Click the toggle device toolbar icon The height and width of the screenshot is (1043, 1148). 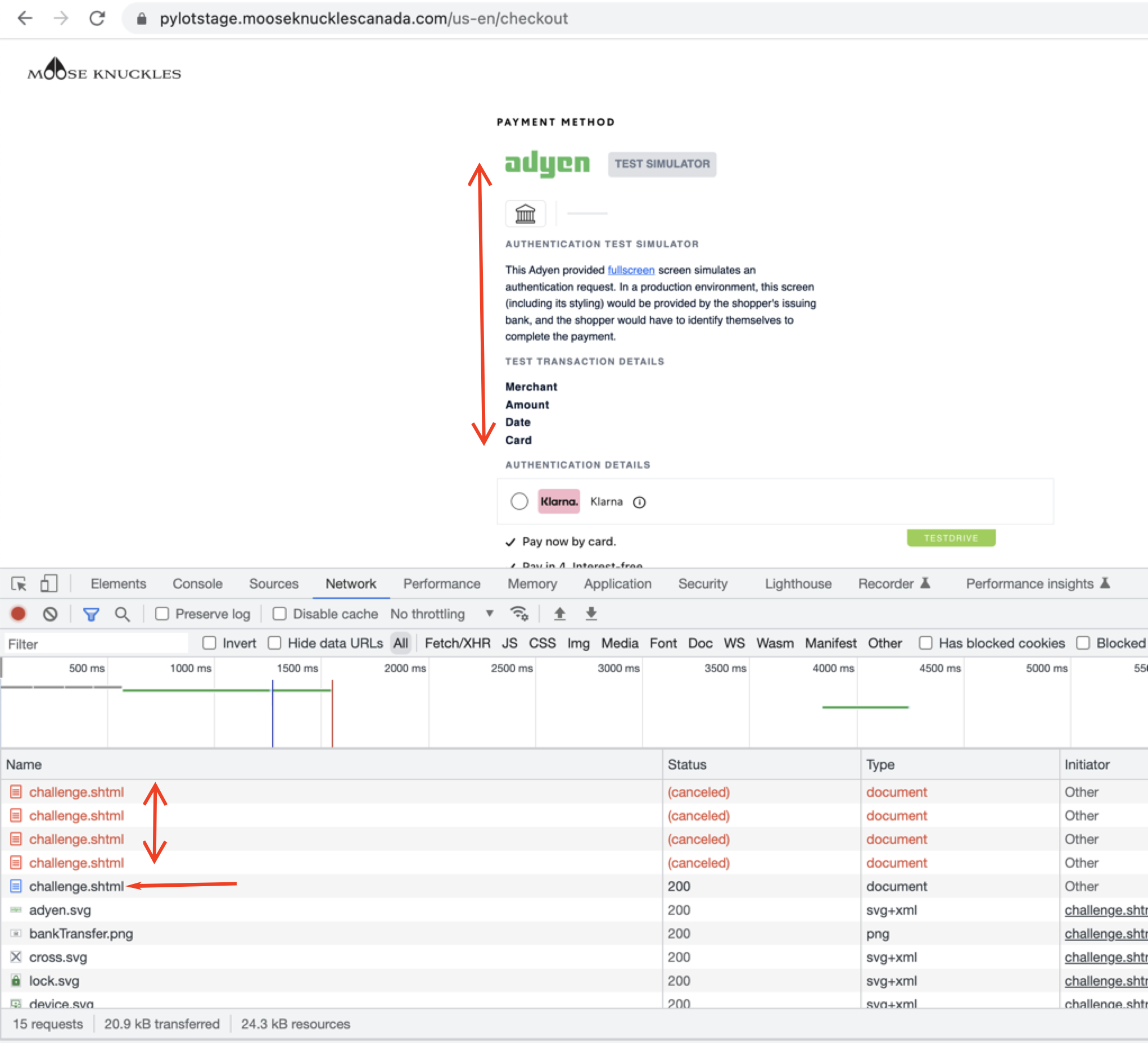pyautogui.click(x=48, y=583)
